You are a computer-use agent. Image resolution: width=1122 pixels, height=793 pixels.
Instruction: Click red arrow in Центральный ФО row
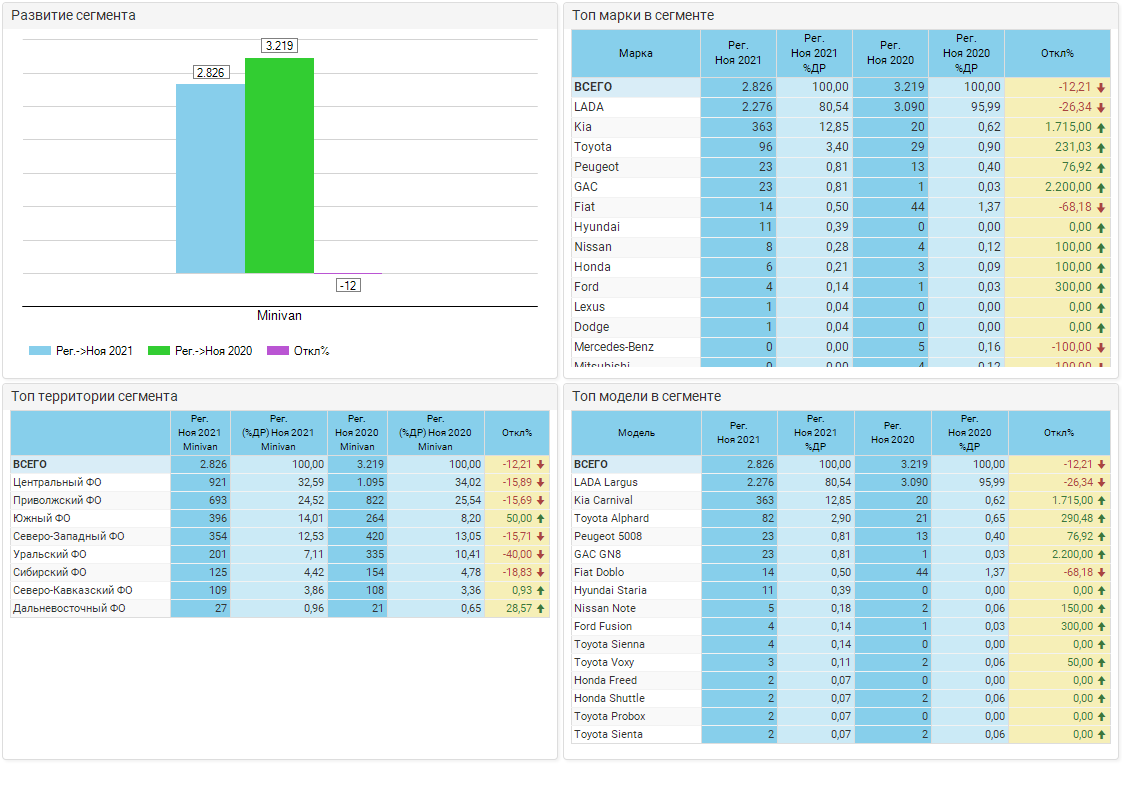click(541, 482)
